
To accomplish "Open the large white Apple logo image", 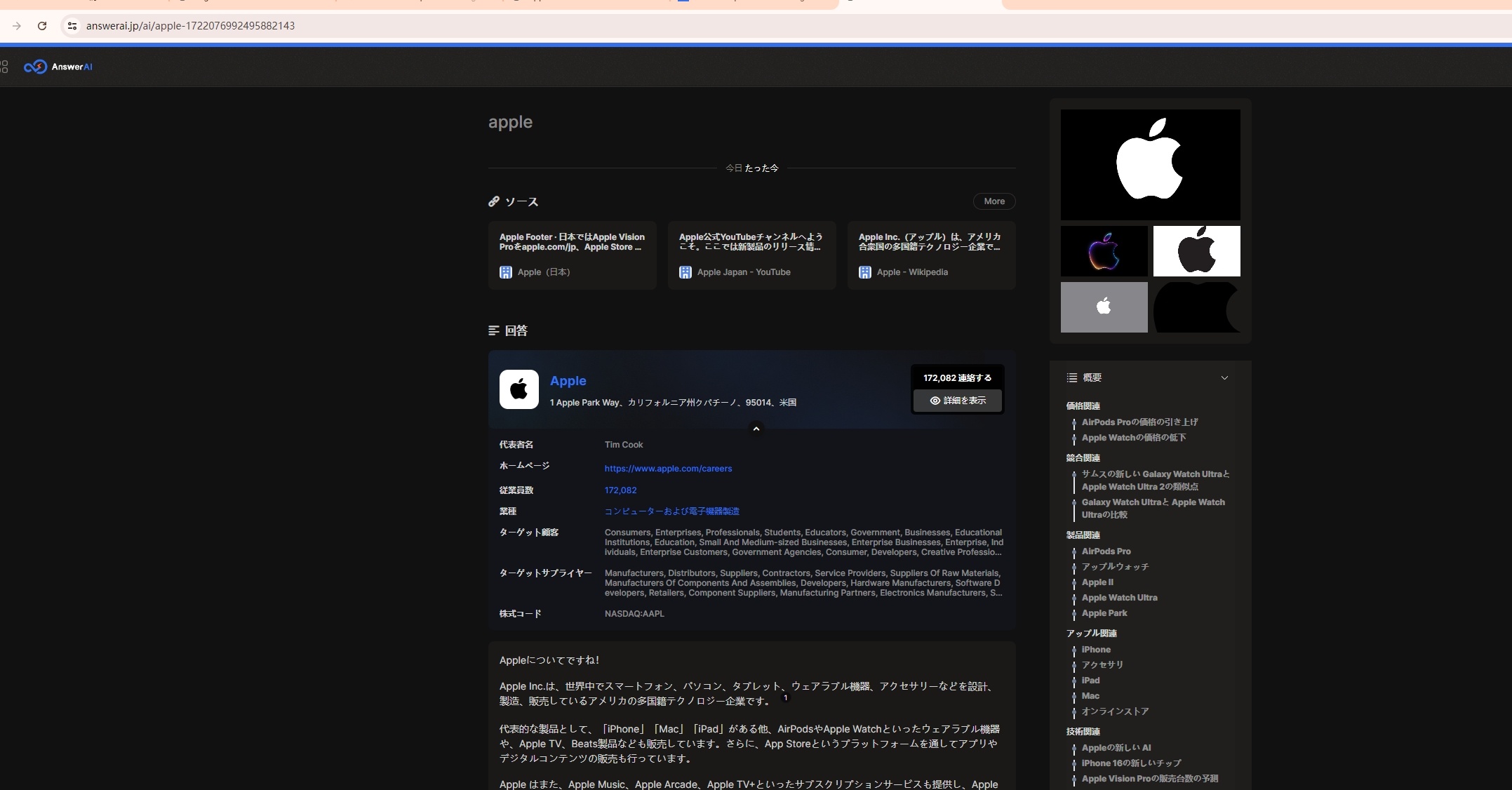I will point(1151,165).
